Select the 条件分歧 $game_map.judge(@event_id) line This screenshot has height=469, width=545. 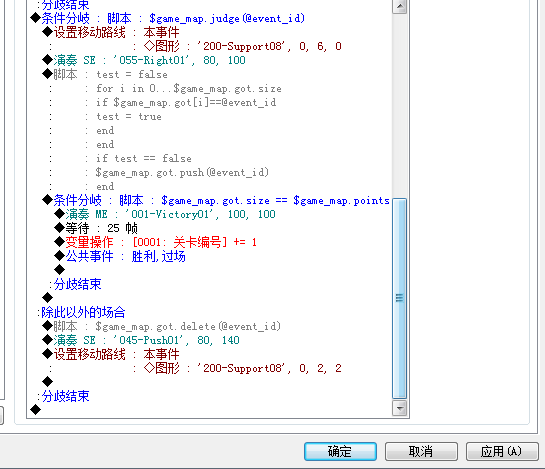click(168, 18)
